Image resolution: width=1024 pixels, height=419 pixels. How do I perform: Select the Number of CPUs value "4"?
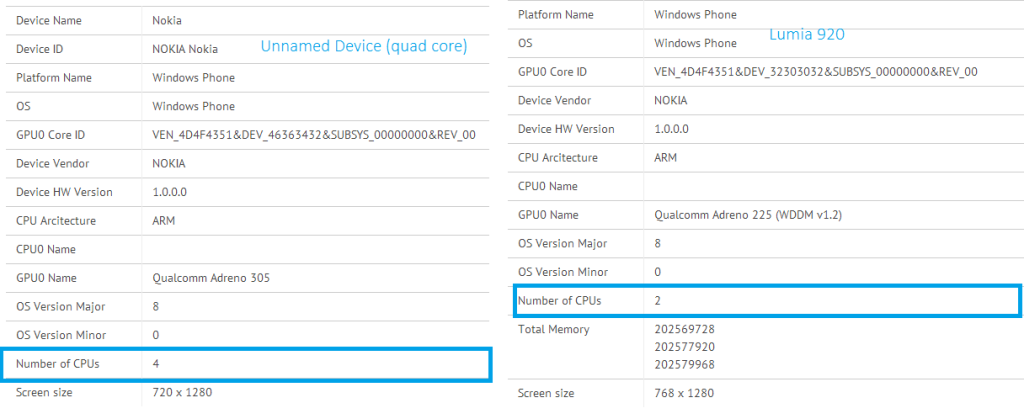pos(155,364)
